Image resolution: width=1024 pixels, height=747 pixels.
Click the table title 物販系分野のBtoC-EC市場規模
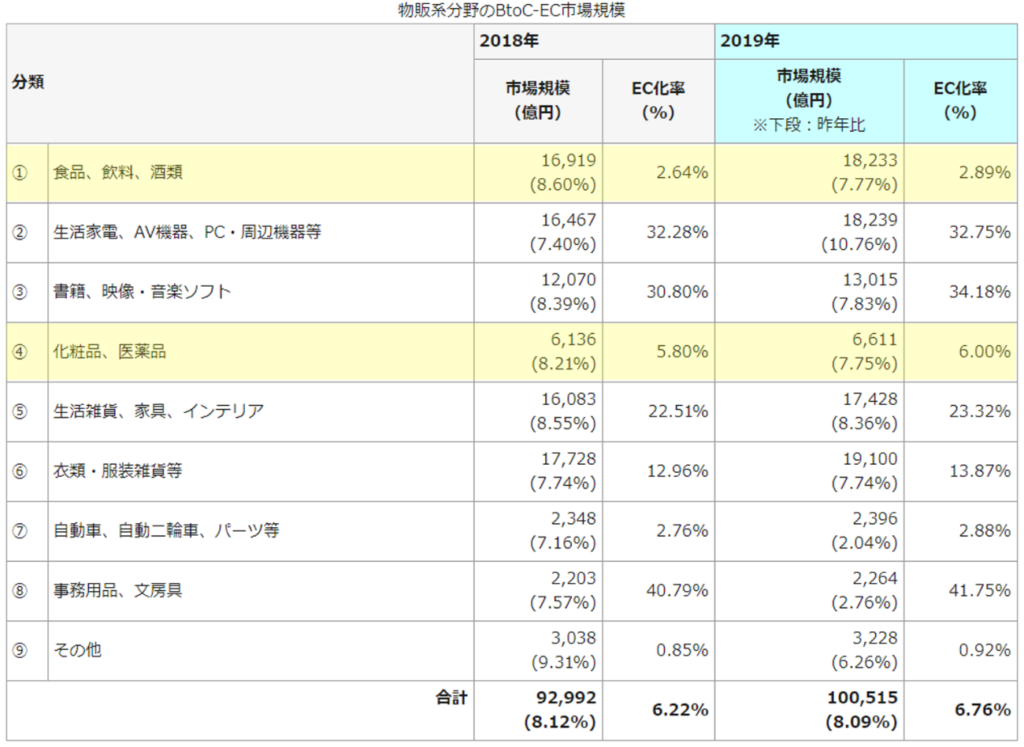[512, 11]
